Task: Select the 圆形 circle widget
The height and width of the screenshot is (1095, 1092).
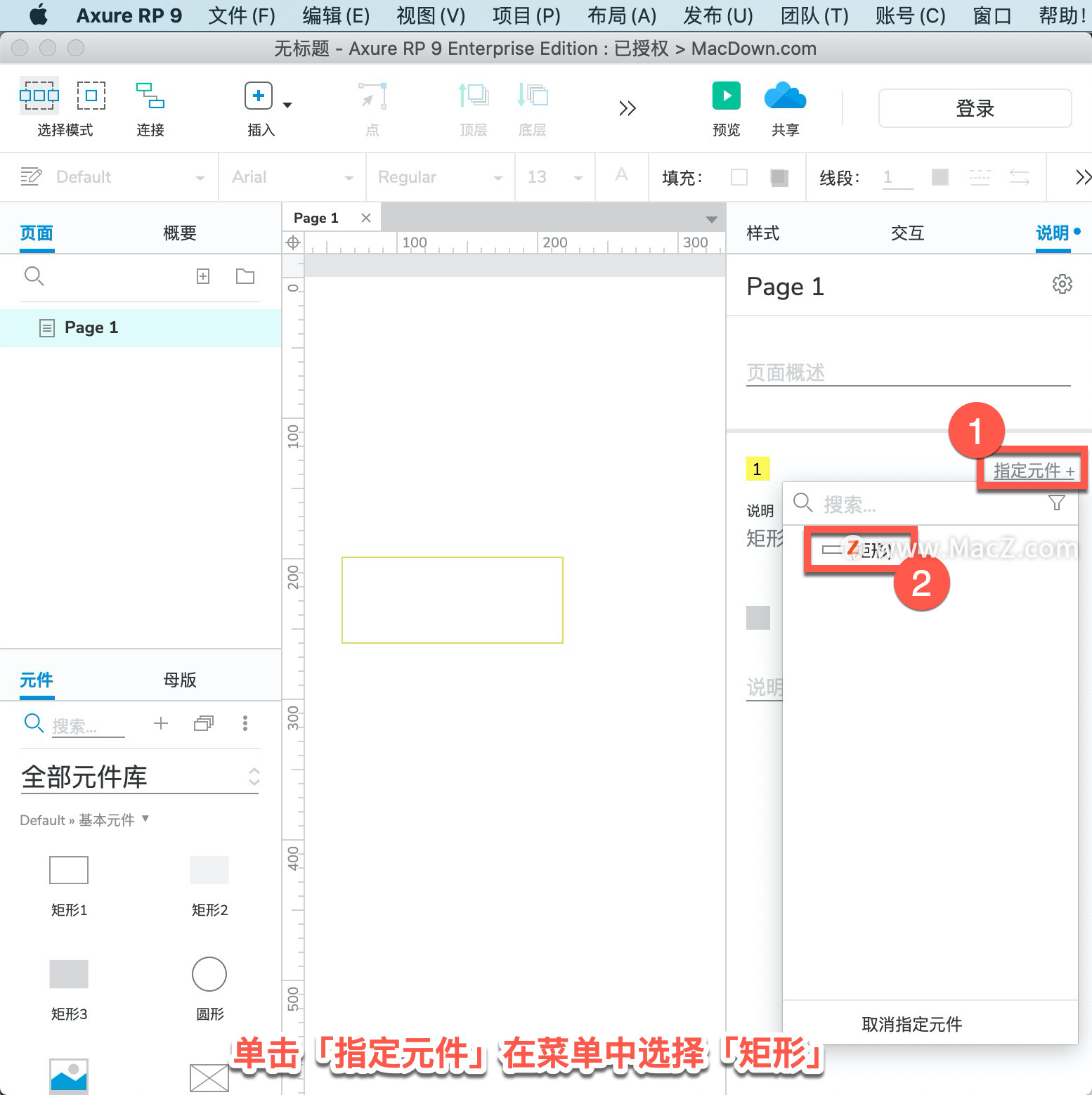Action: pos(209,974)
